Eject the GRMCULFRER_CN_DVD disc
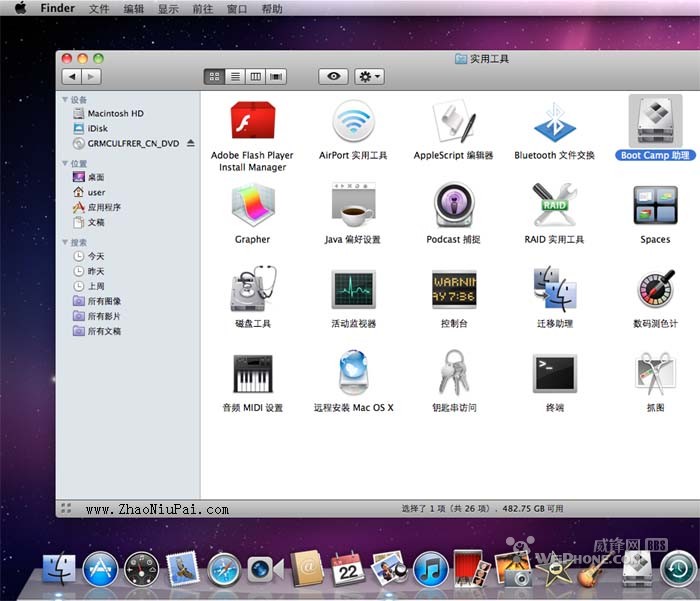This screenshot has height=601, width=700. click(x=191, y=144)
